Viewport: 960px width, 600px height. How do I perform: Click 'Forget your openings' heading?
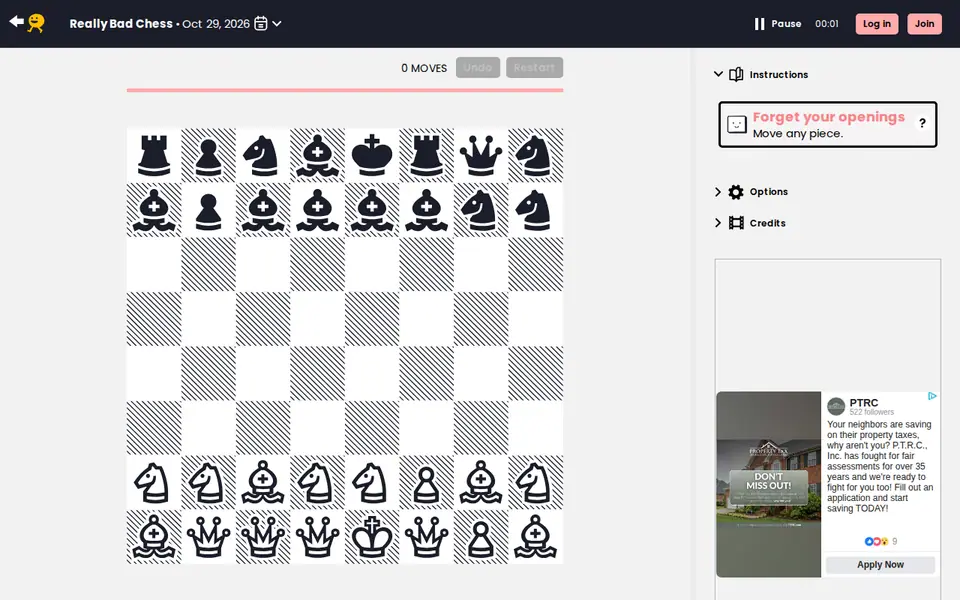(828, 116)
